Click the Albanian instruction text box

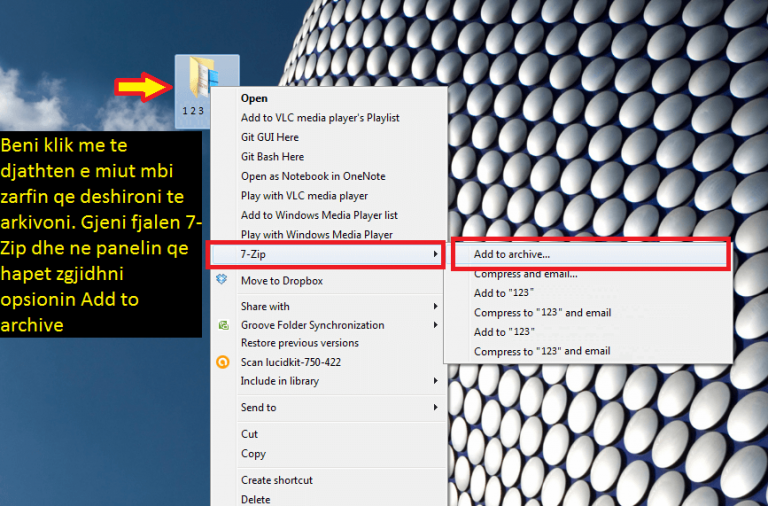(100, 234)
